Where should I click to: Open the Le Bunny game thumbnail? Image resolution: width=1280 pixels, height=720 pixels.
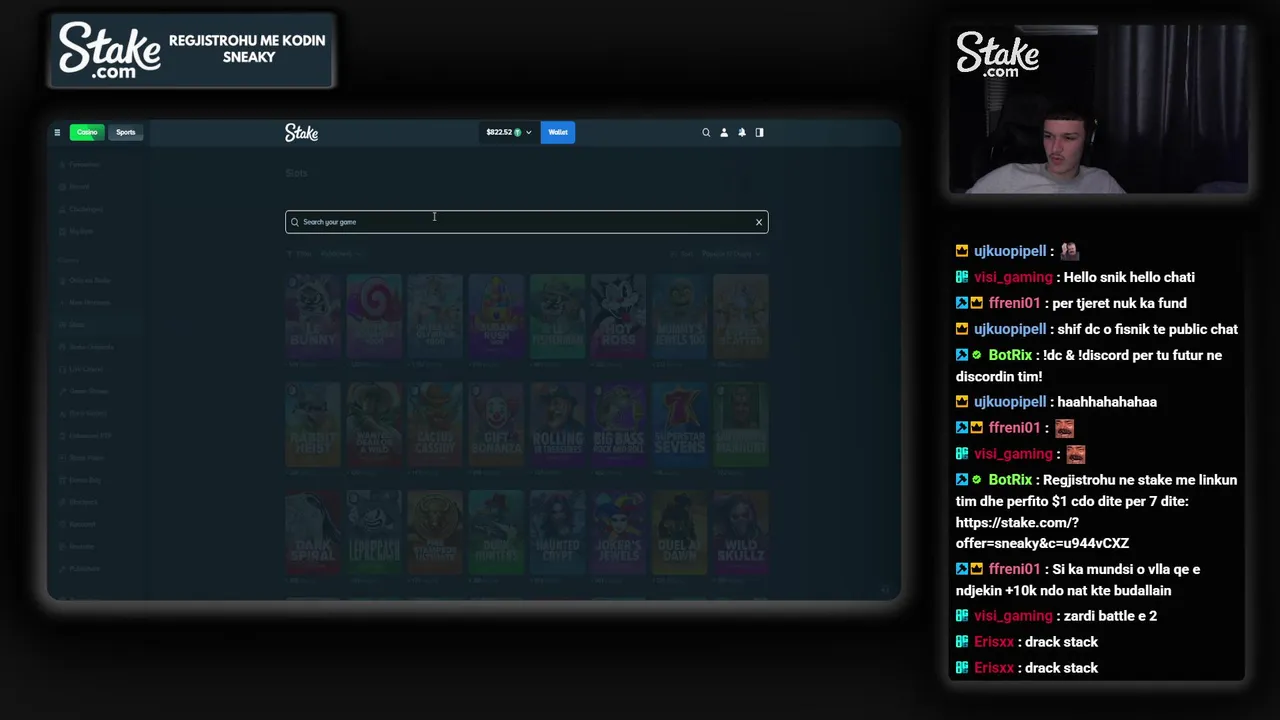click(x=313, y=316)
